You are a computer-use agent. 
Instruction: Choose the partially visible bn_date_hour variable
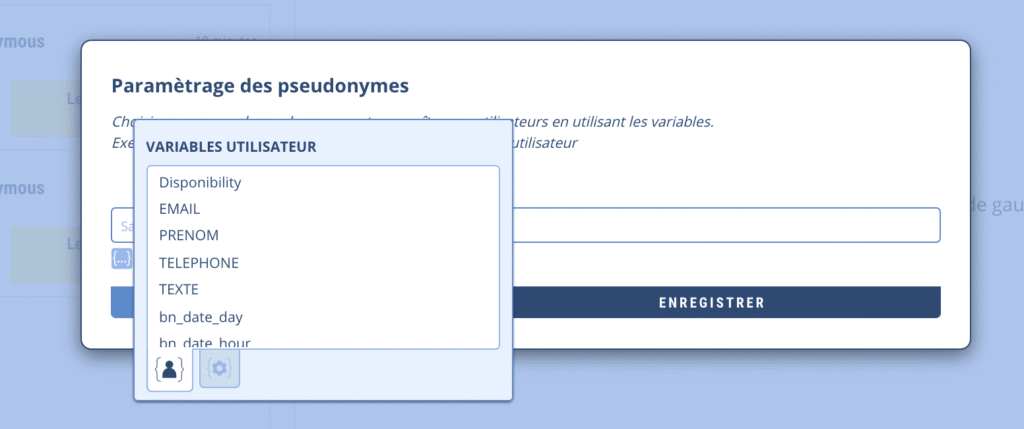coord(204,342)
